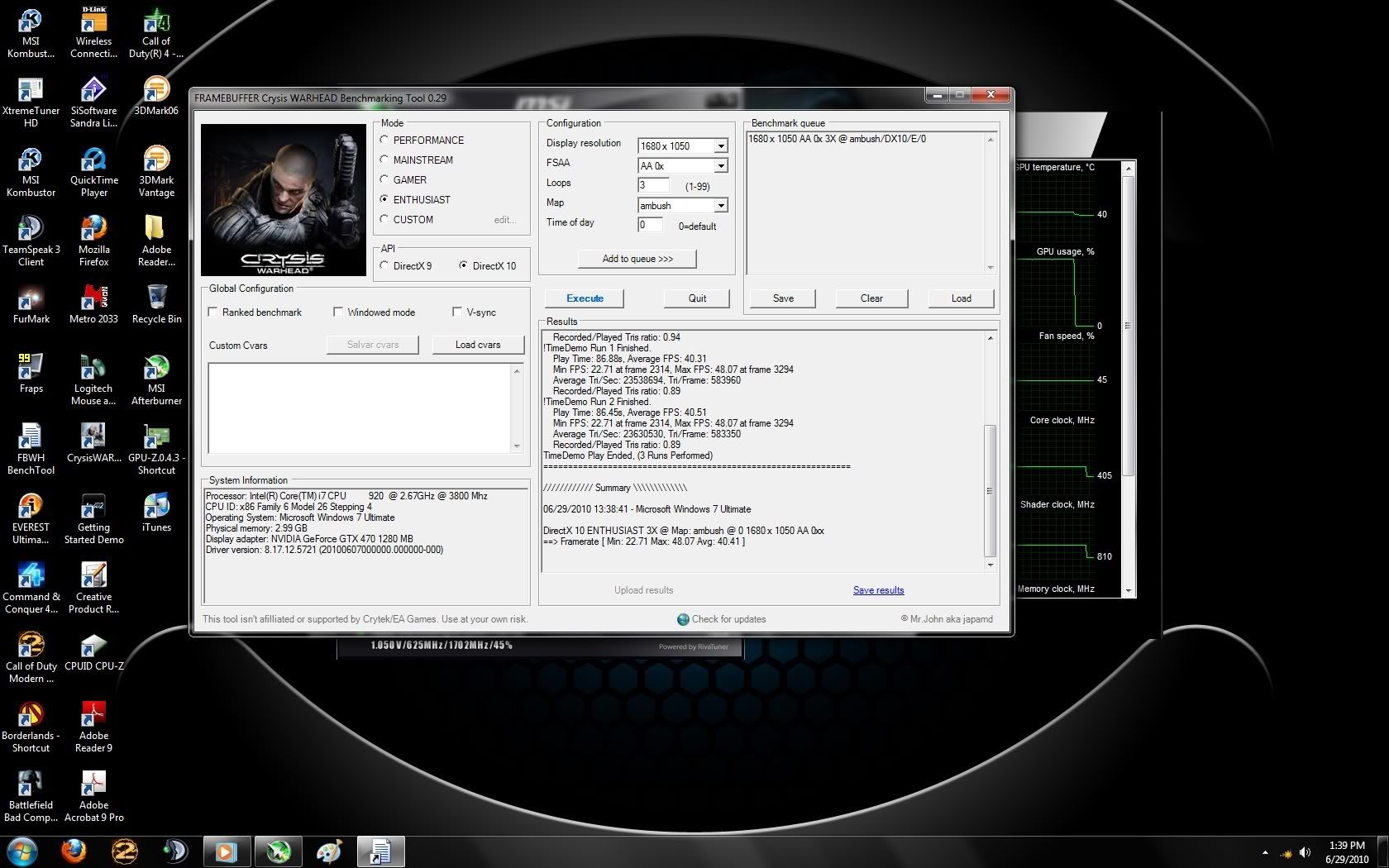Launch Borderlands shortcut on desktop
The height and width of the screenshot is (868, 1389).
coord(31,727)
